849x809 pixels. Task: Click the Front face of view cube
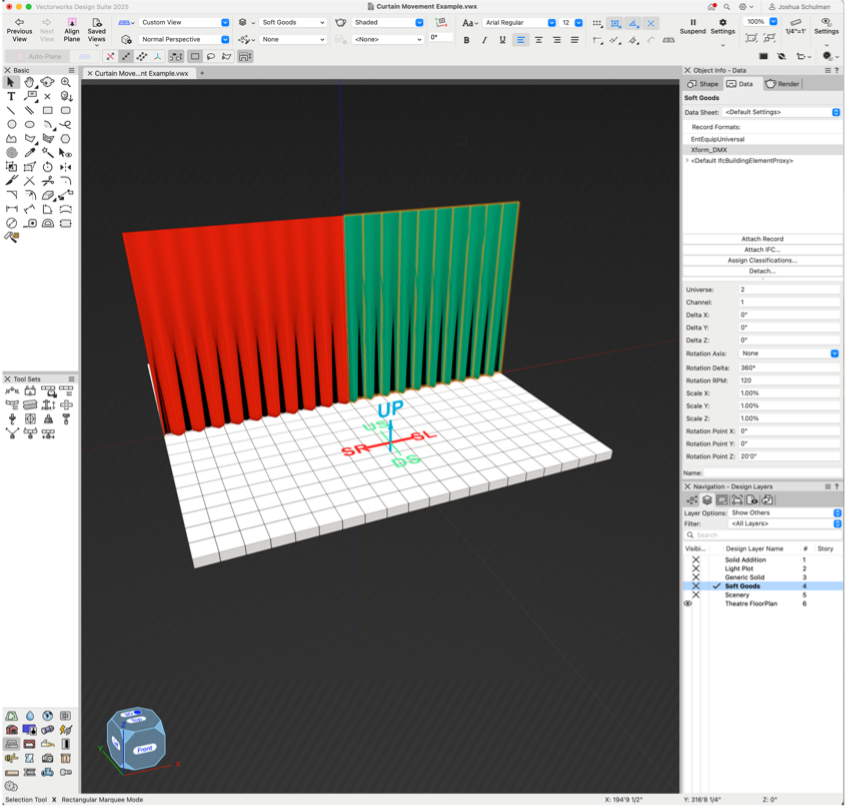[146, 748]
